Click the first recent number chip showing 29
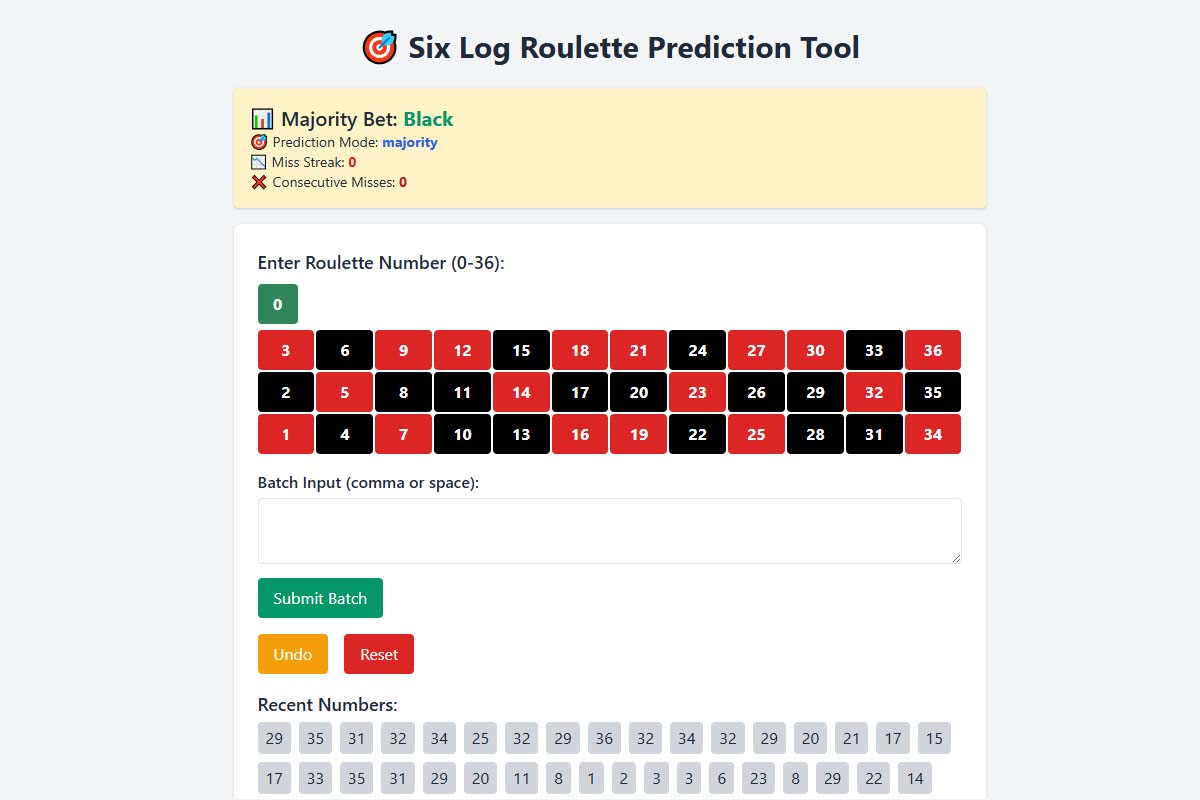1200x800 pixels. 274,738
